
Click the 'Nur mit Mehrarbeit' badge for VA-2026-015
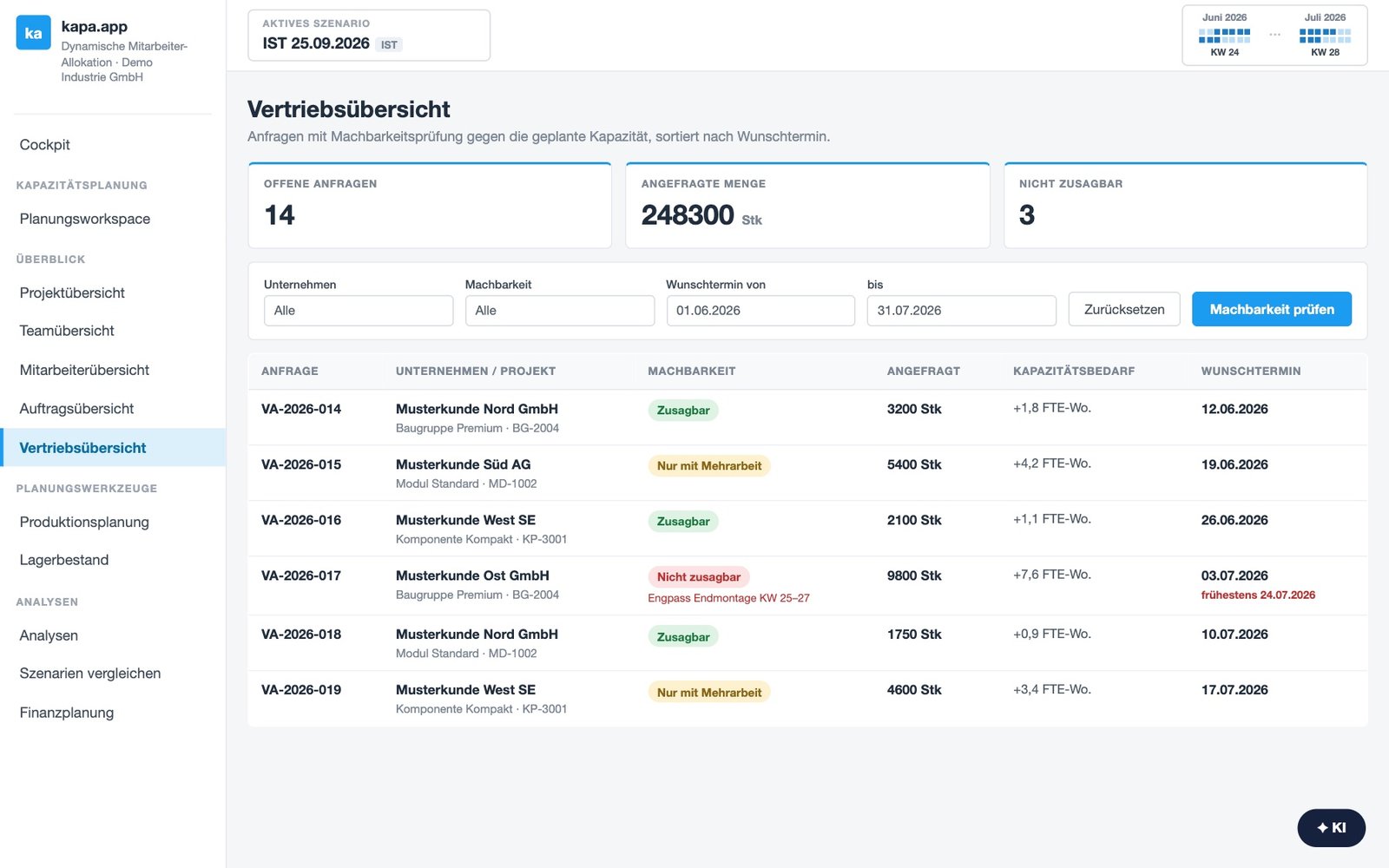[708, 465]
